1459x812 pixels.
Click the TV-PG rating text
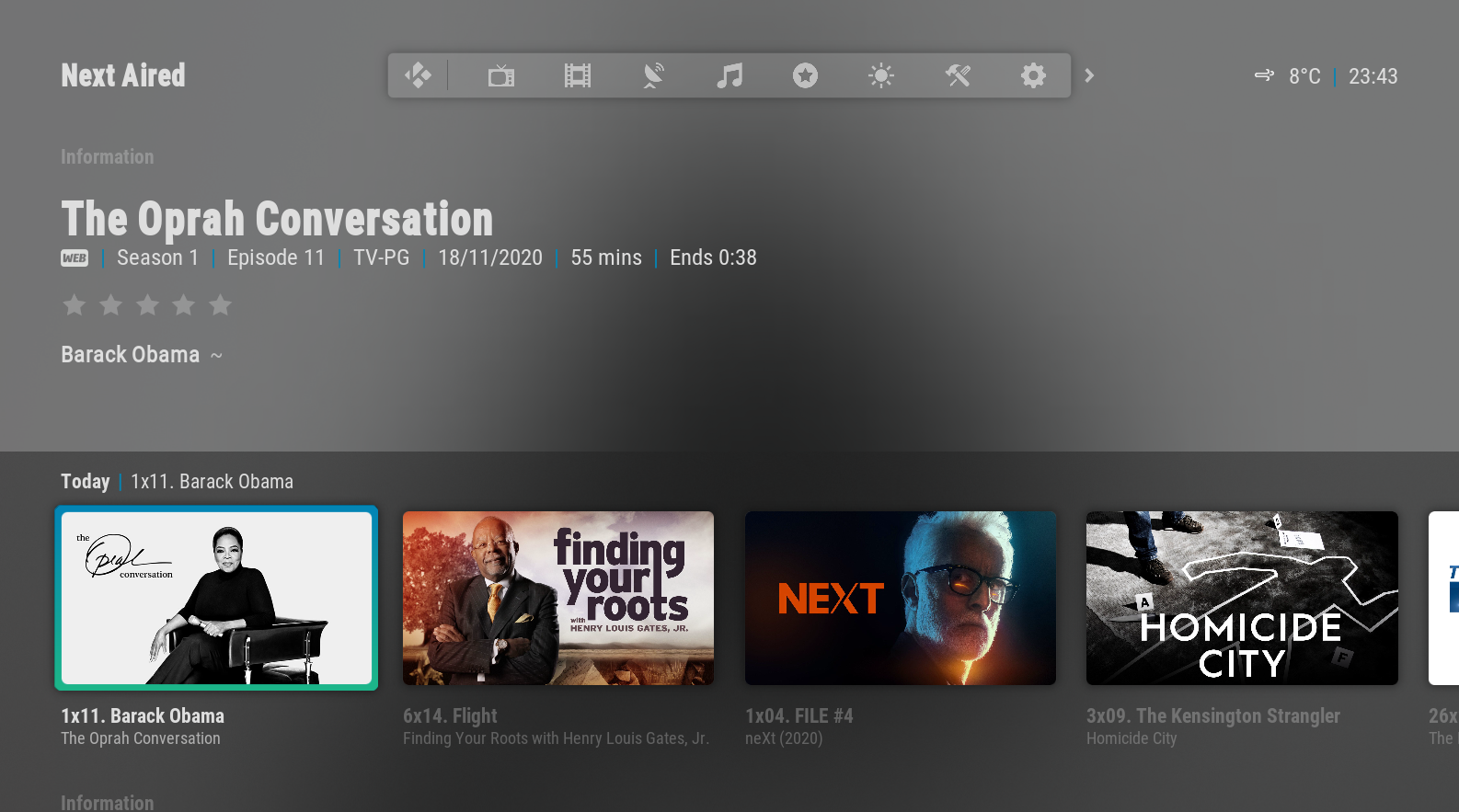(382, 257)
